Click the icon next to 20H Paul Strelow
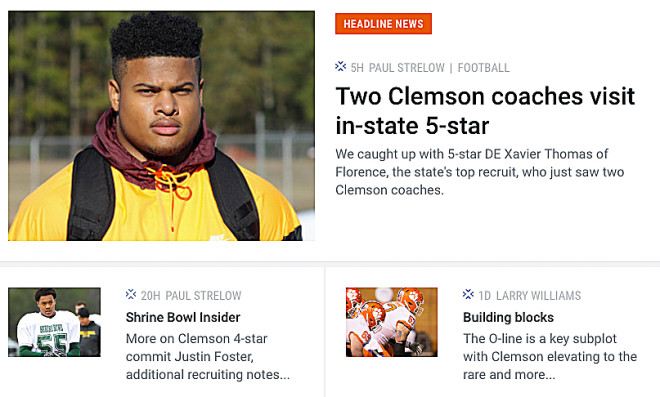Image resolution: width=660 pixels, height=397 pixels. (x=131, y=294)
